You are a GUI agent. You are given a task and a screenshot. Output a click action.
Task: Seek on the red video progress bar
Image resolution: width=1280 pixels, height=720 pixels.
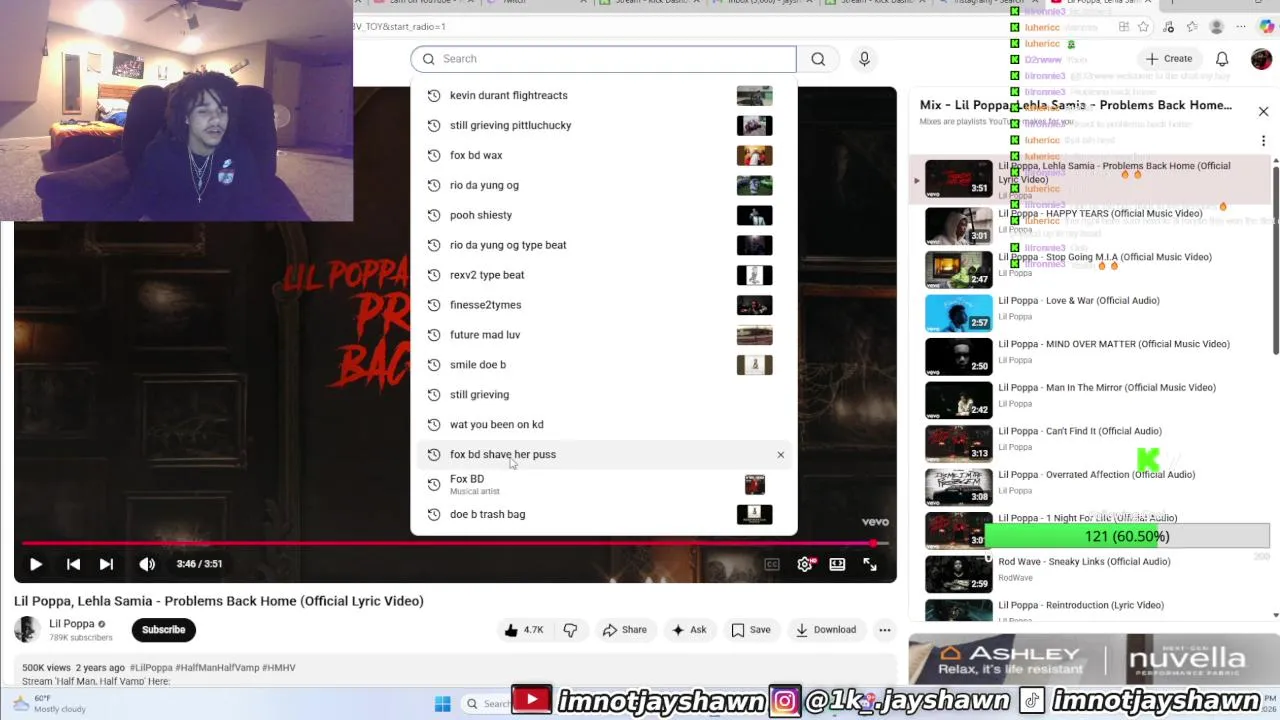click(x=455, y=544)
